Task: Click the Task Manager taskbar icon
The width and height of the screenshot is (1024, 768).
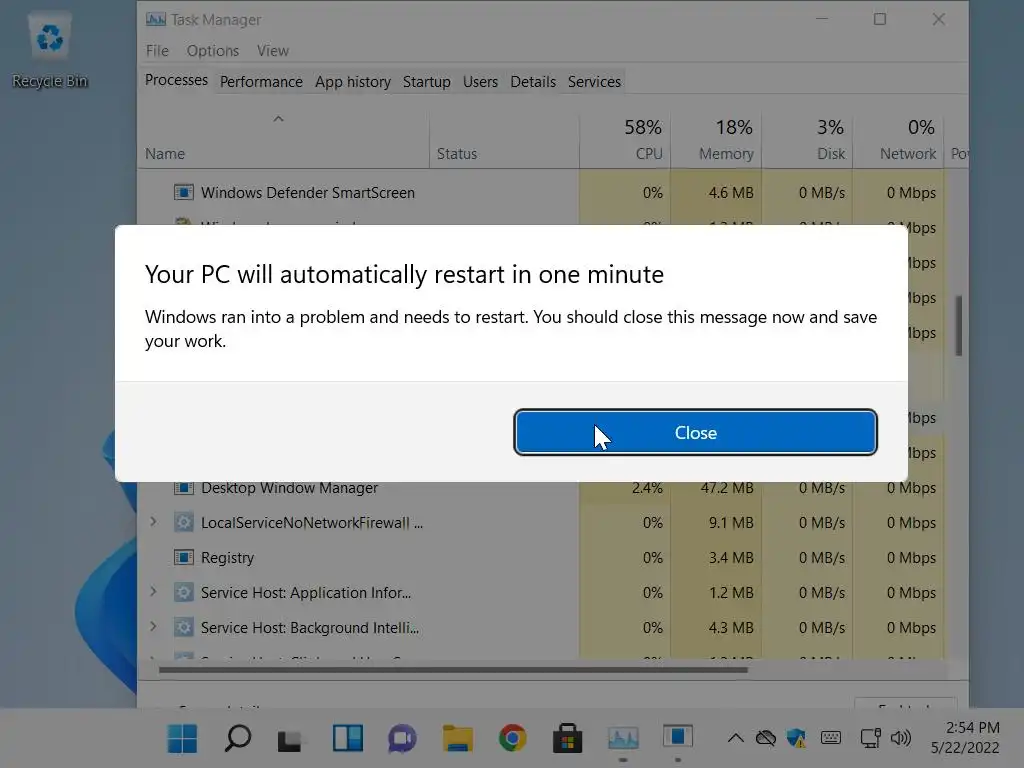Action: click(x=623, y=739)
